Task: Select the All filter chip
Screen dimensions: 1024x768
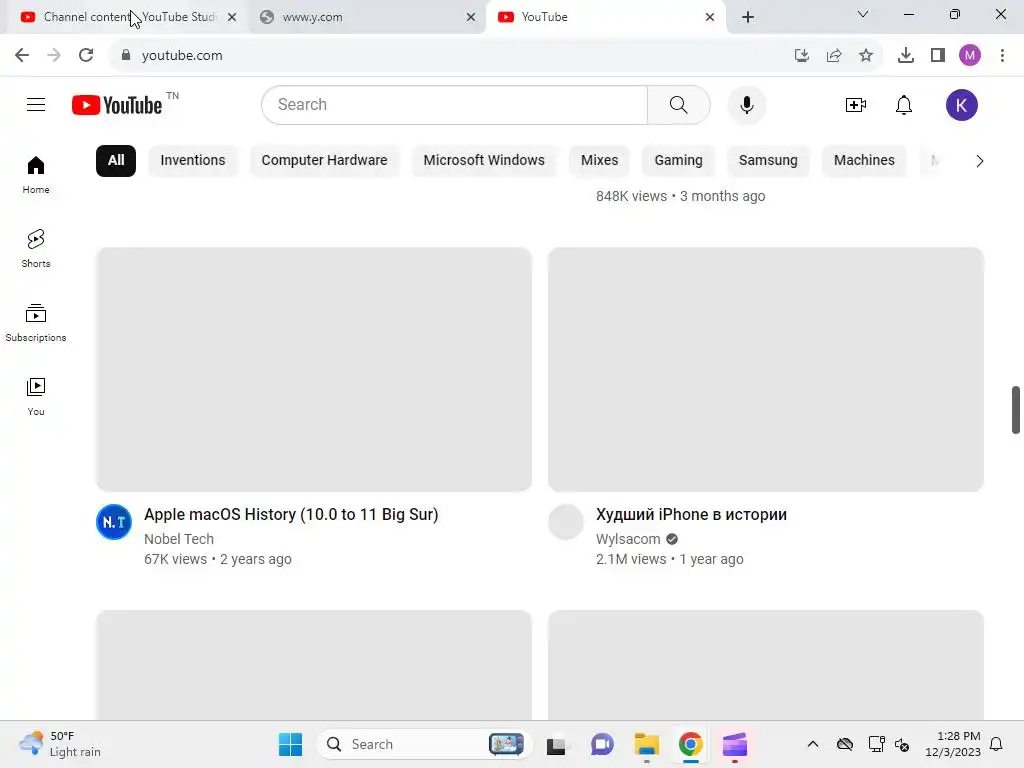Action: coord(116,161)
